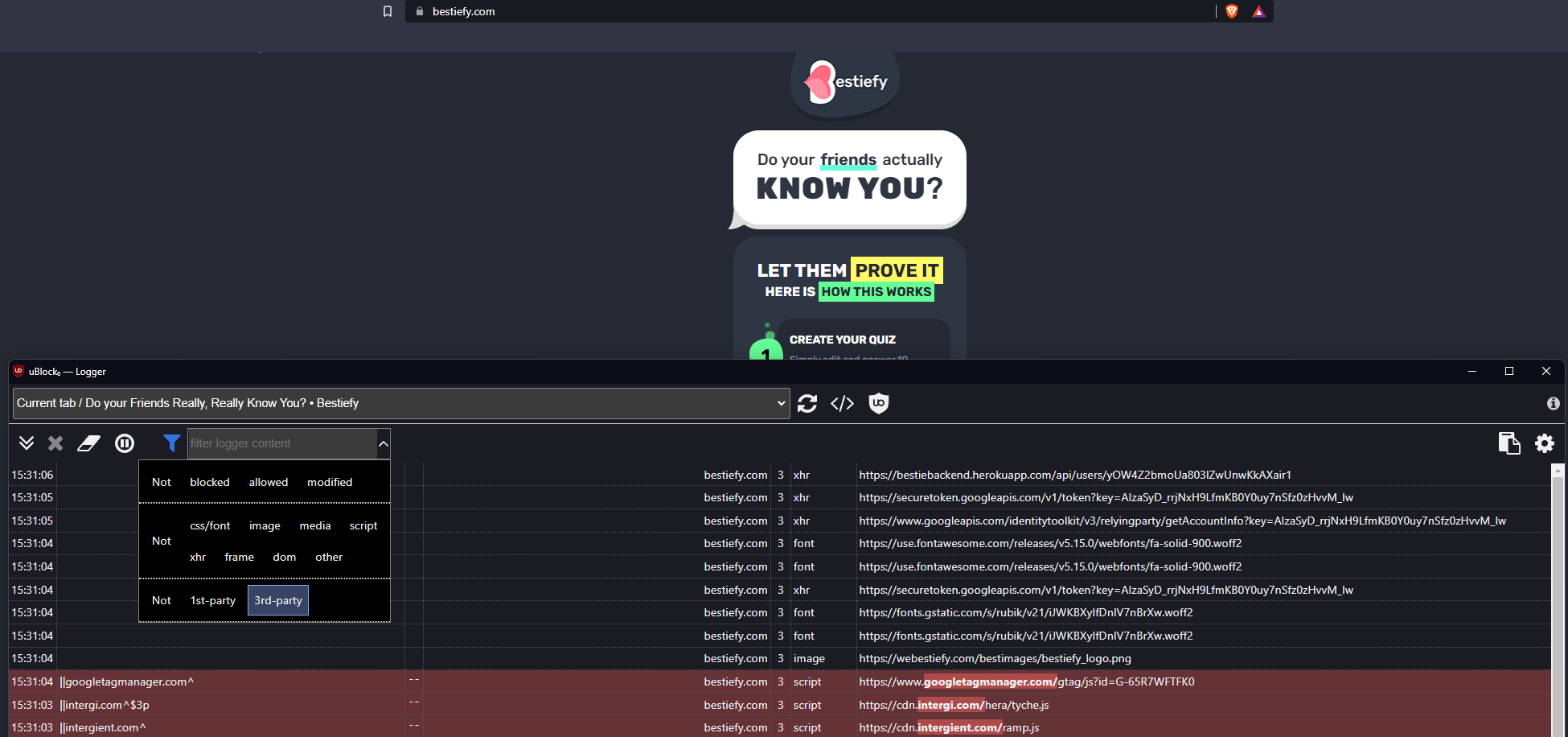
Task: Toggle the modified filter option
Action: coord(330,482)
